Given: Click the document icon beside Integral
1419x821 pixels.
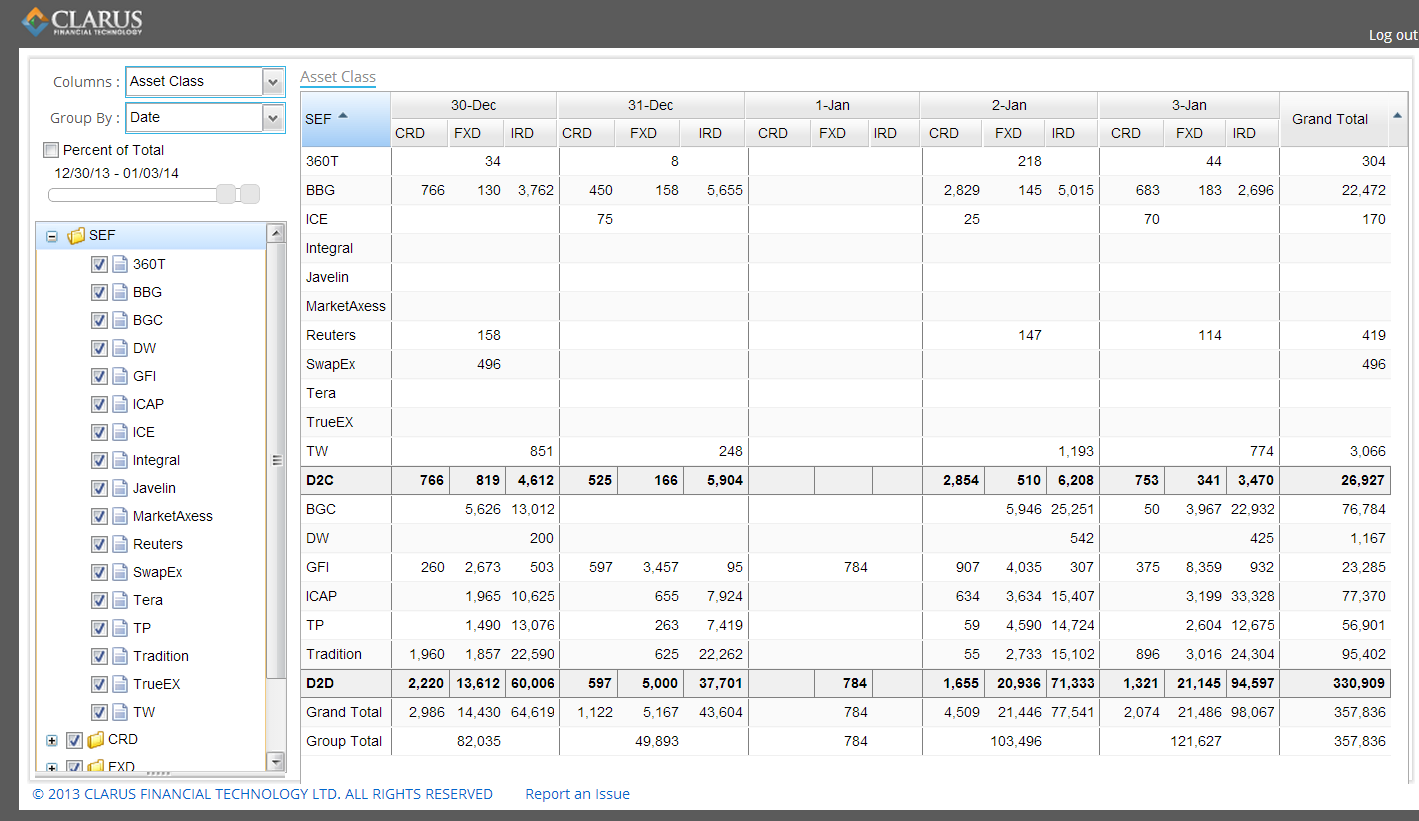Looking at the screenshot, I should coord(120,460).
